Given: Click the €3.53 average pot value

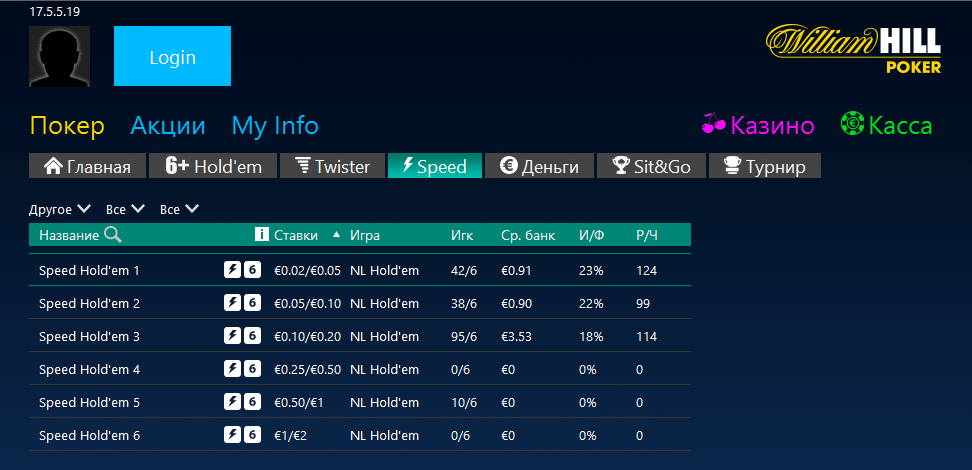Looking at the screenshot, I should 516,337.
